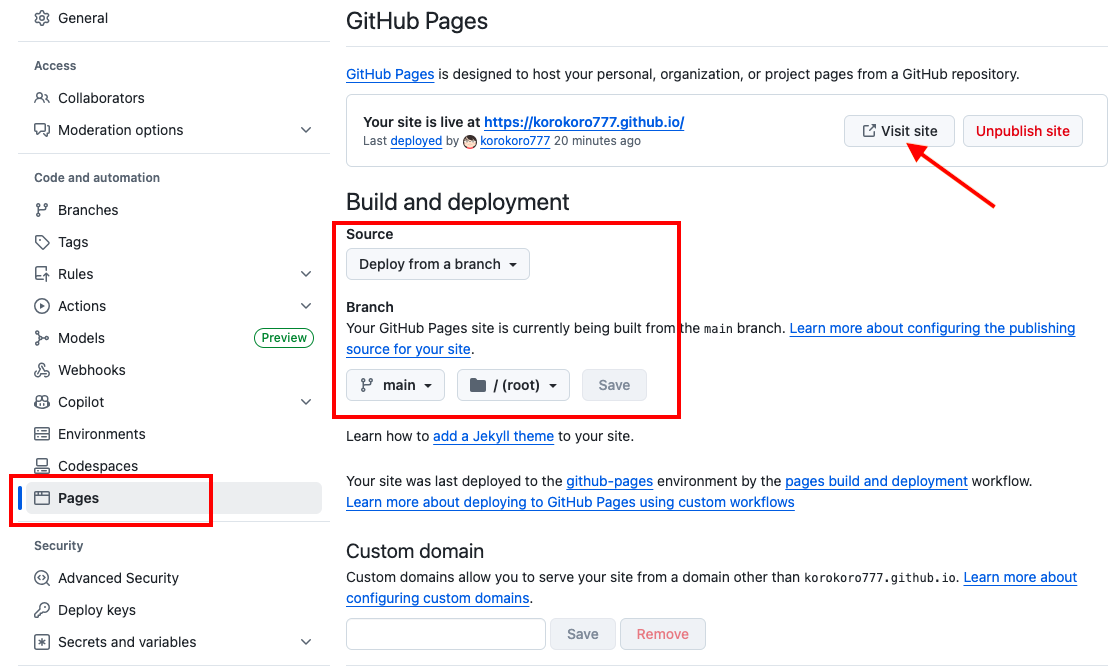Select the Codespaces icon in the sidebar
Image resolution: width=1118 pixels, height=669 pixels.
[39, 465]
